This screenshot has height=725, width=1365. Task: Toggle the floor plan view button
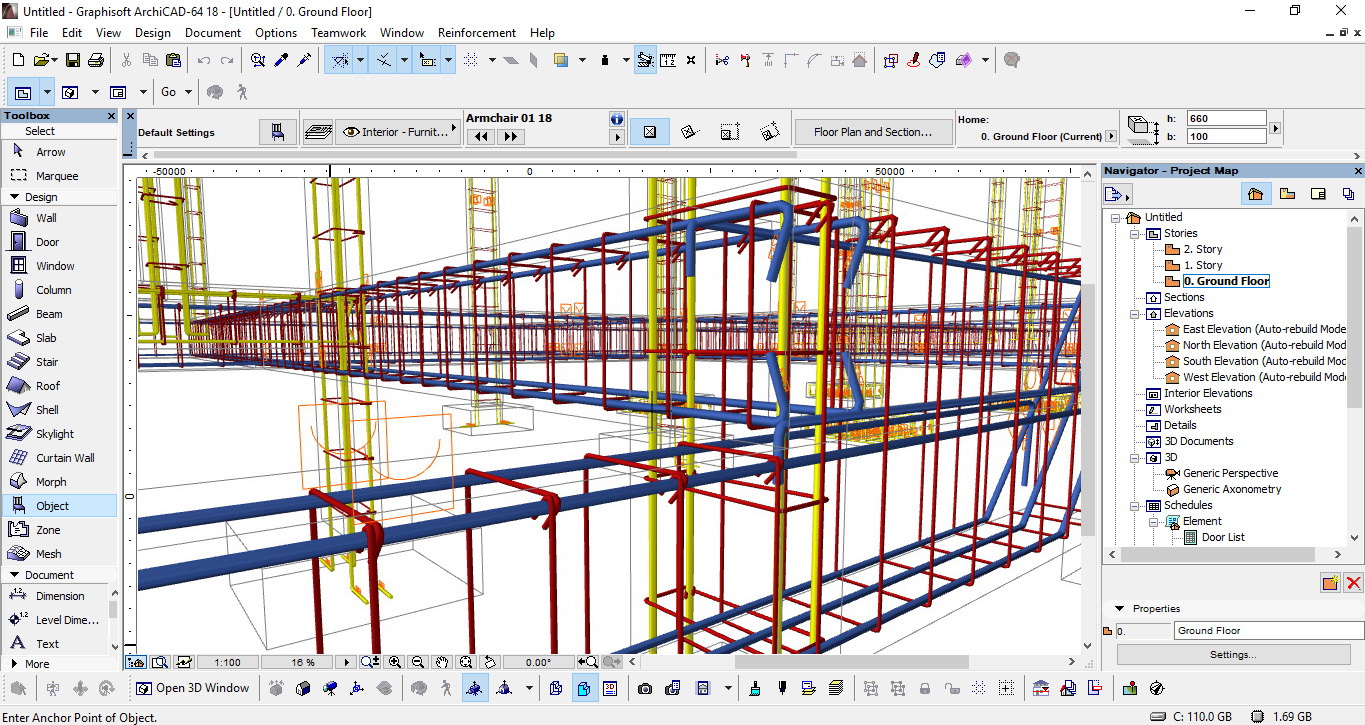(x=22, y=92)
